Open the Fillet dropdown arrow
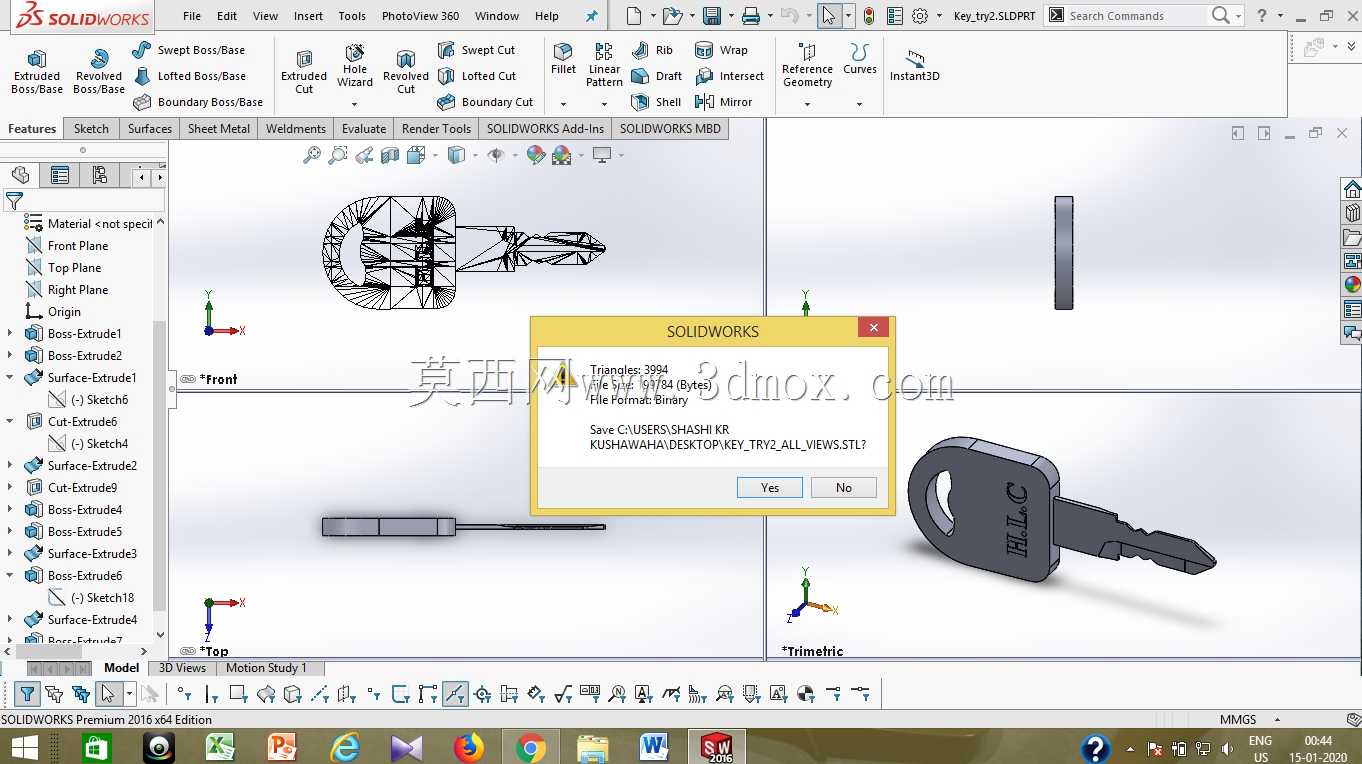This screenshot has width=1362, height=764. tap(563, 104)
